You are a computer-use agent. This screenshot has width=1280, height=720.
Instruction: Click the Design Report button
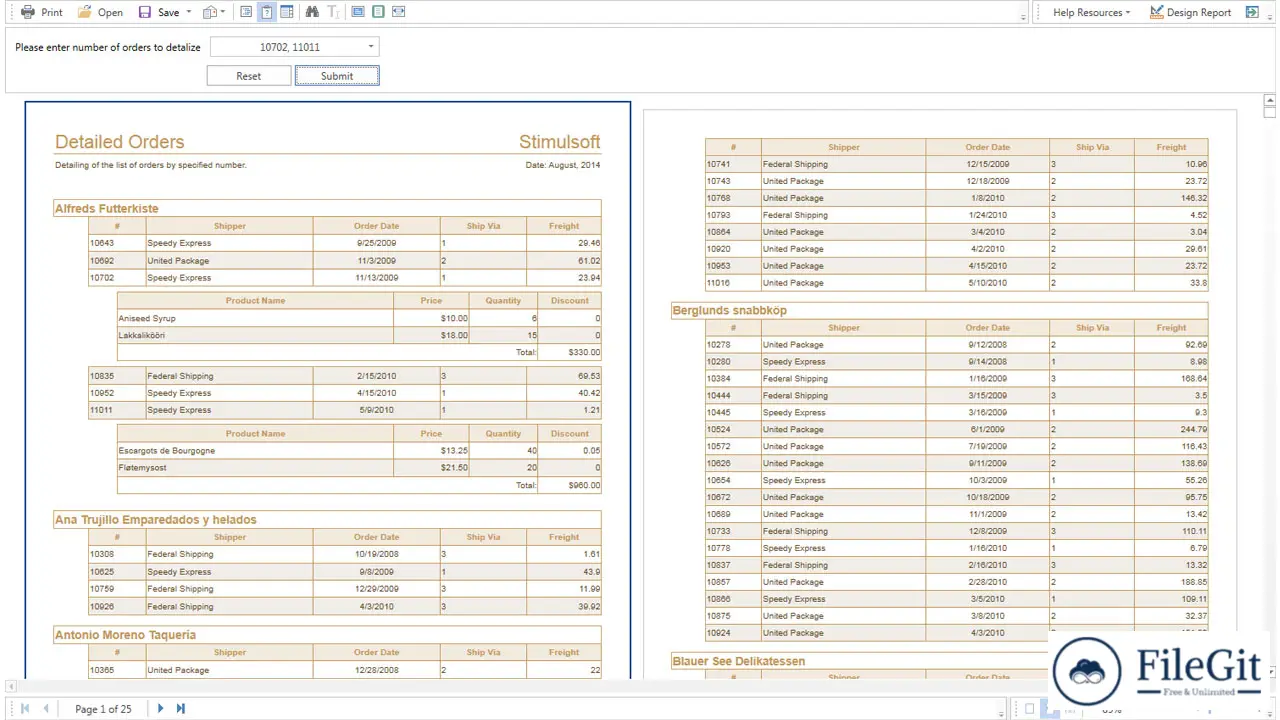(x=1190, y=12)
